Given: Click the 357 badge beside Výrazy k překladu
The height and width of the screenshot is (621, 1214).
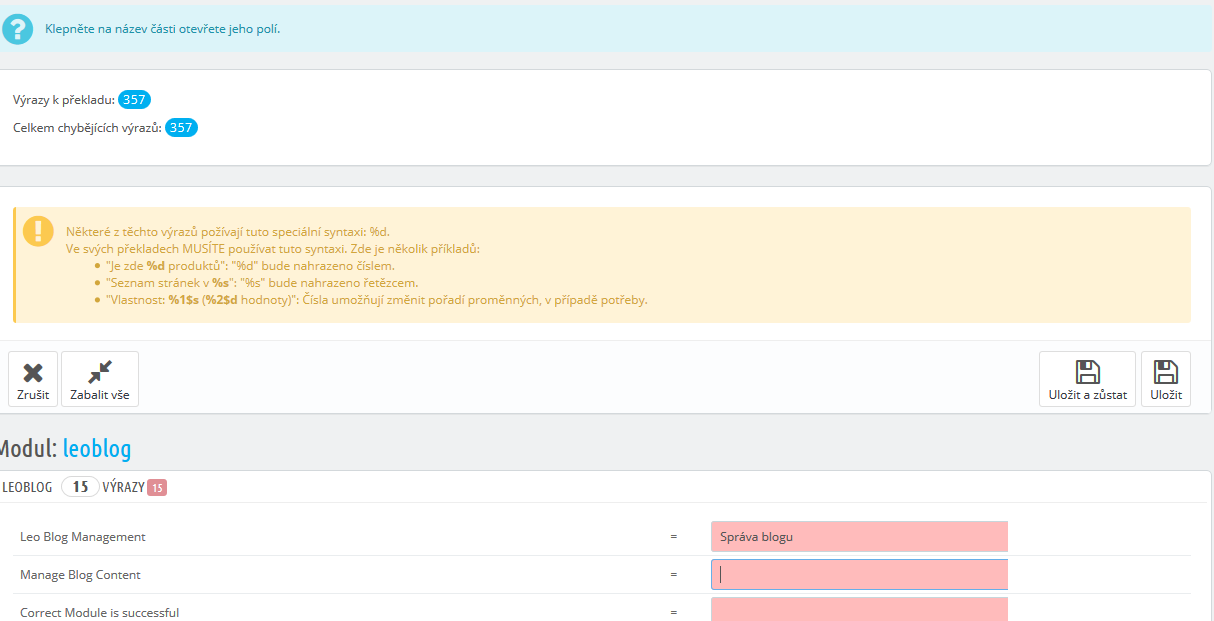Looking at the screenshot, I should (134, 99).
